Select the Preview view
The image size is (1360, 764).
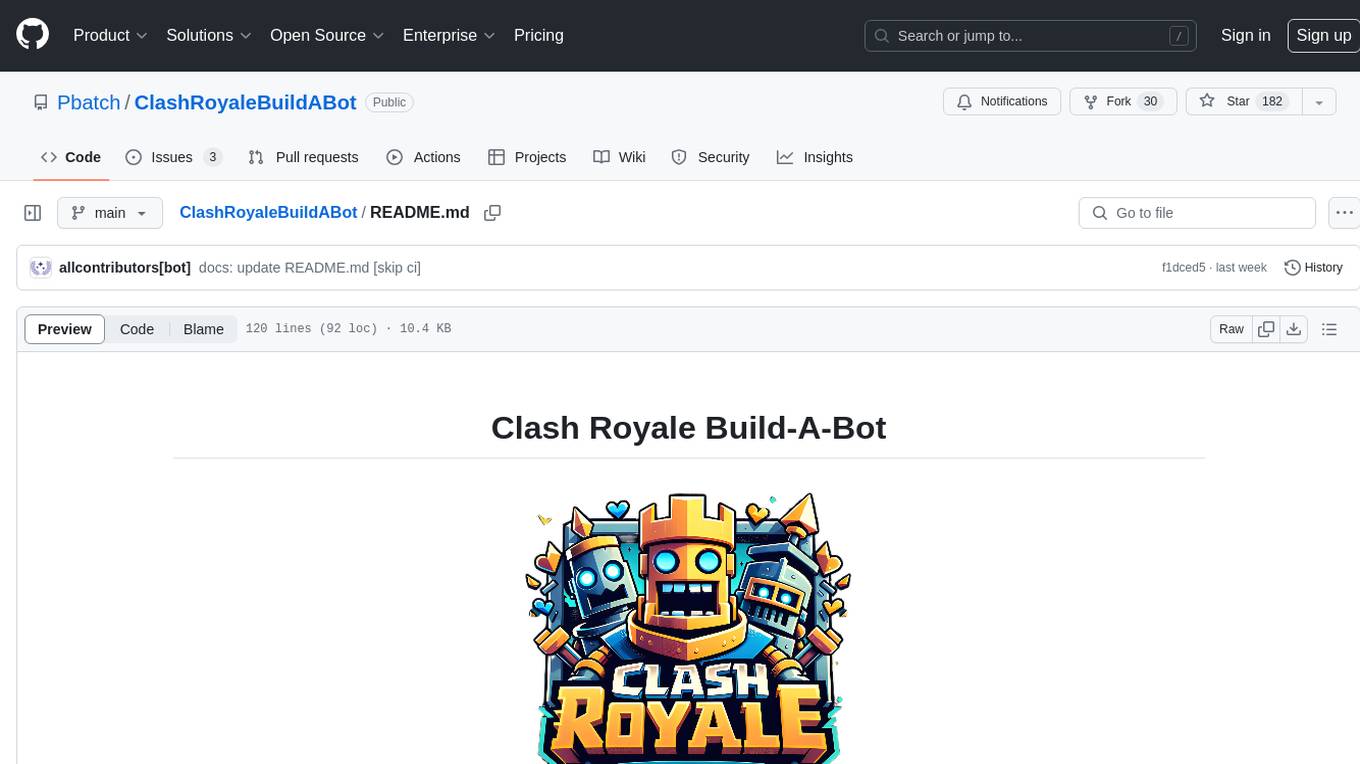pos(65,329)
